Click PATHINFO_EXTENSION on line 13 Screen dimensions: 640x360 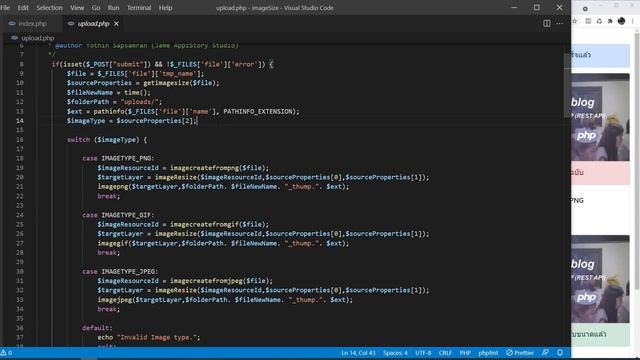(x=259, y=111)
